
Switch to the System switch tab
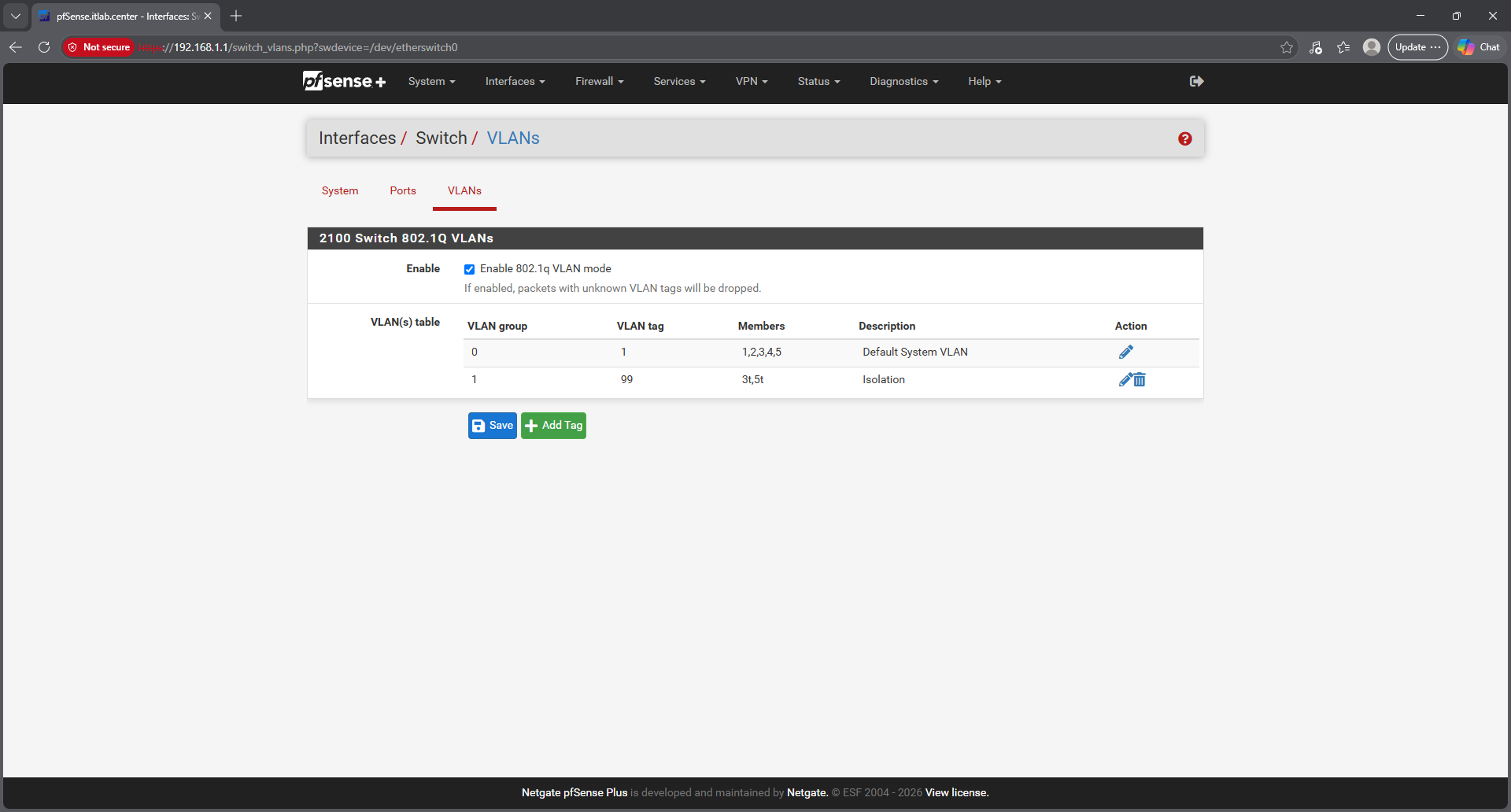(340, 191)
